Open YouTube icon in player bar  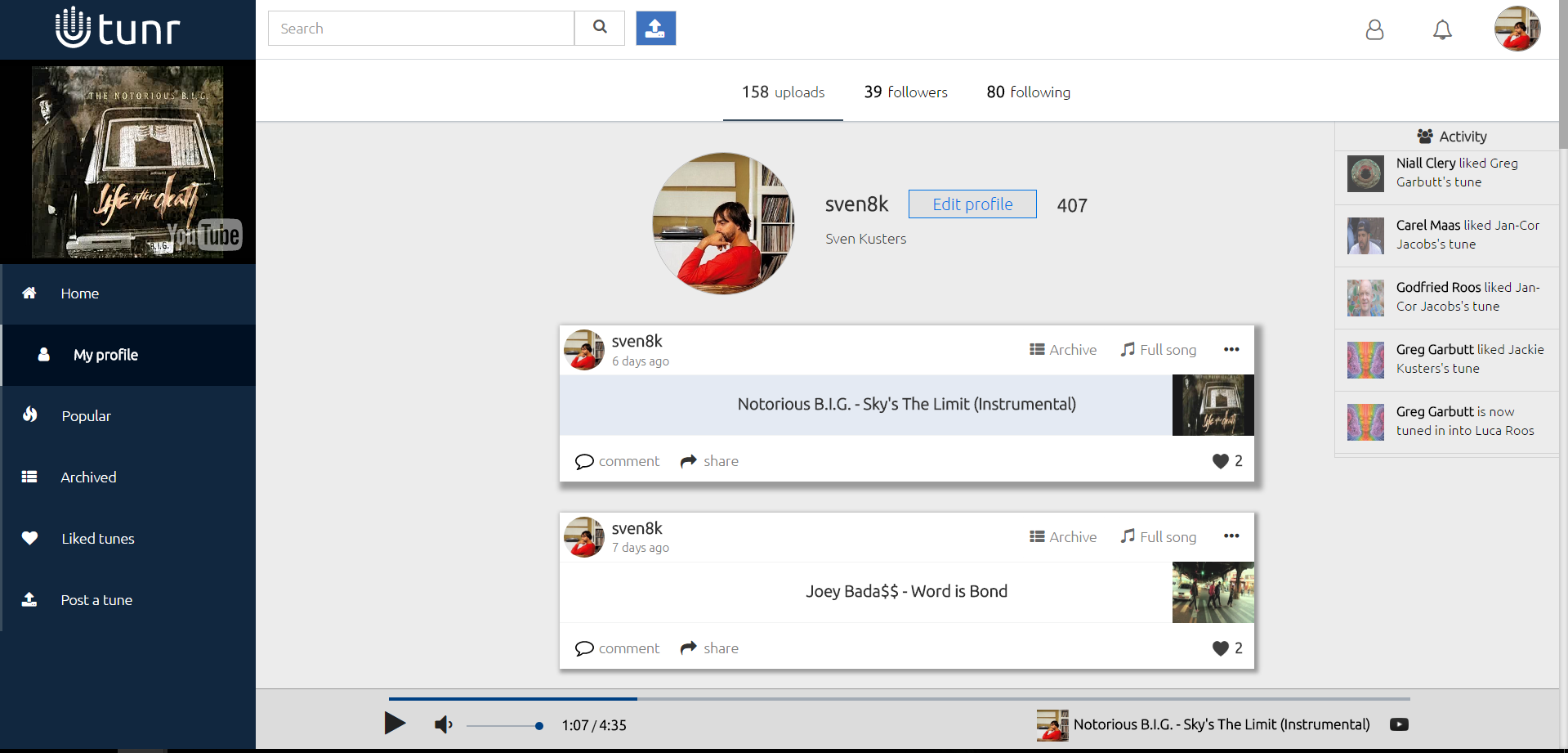click(x=1399, y=724)
